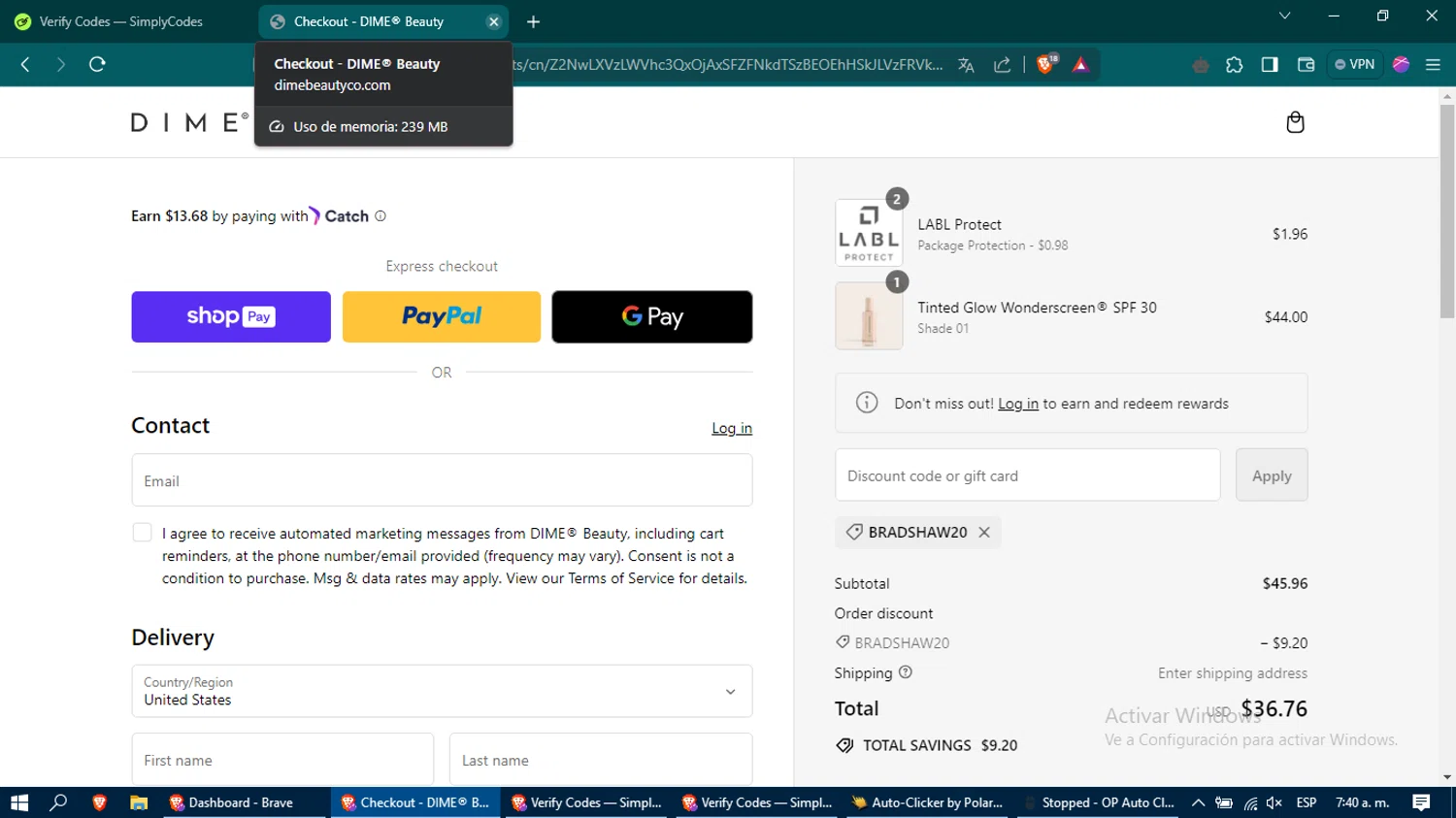Viewport: 1456px width, 818px height.
Task: Click the TOTAL SAVINGS $9.20 text
Action: click(x=940, y=745)
